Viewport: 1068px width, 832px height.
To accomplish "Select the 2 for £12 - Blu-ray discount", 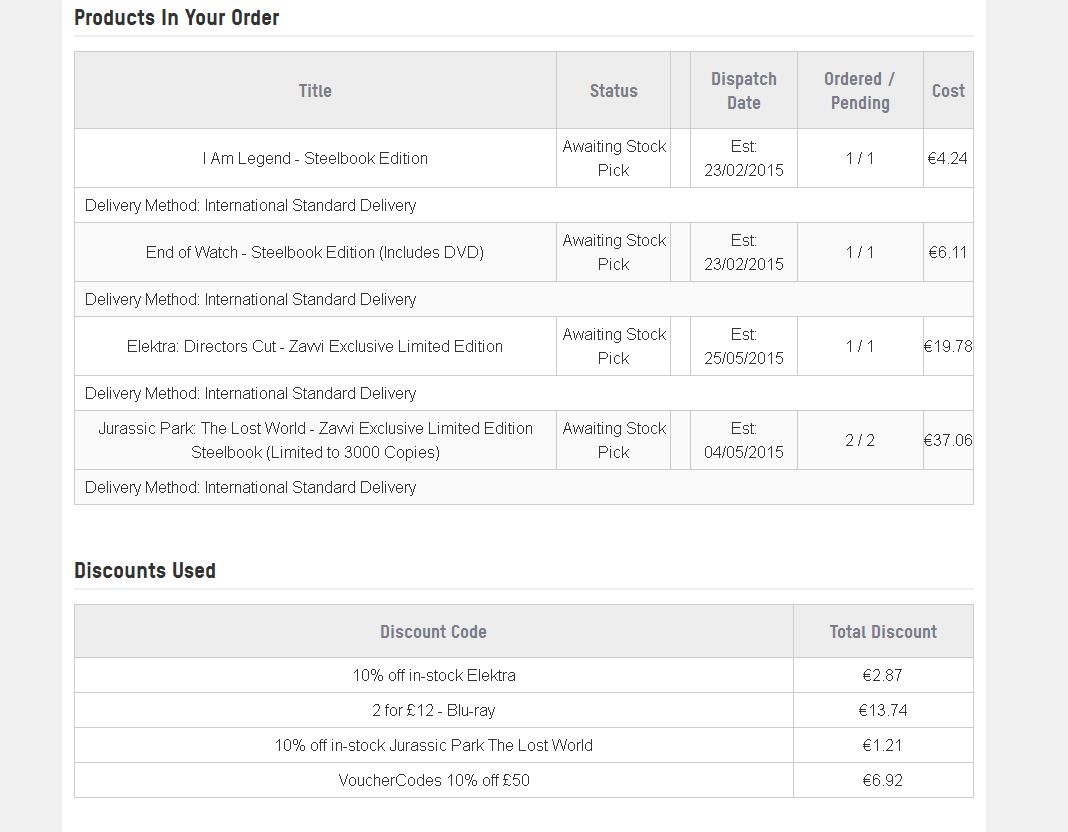I will click(433, 710).
